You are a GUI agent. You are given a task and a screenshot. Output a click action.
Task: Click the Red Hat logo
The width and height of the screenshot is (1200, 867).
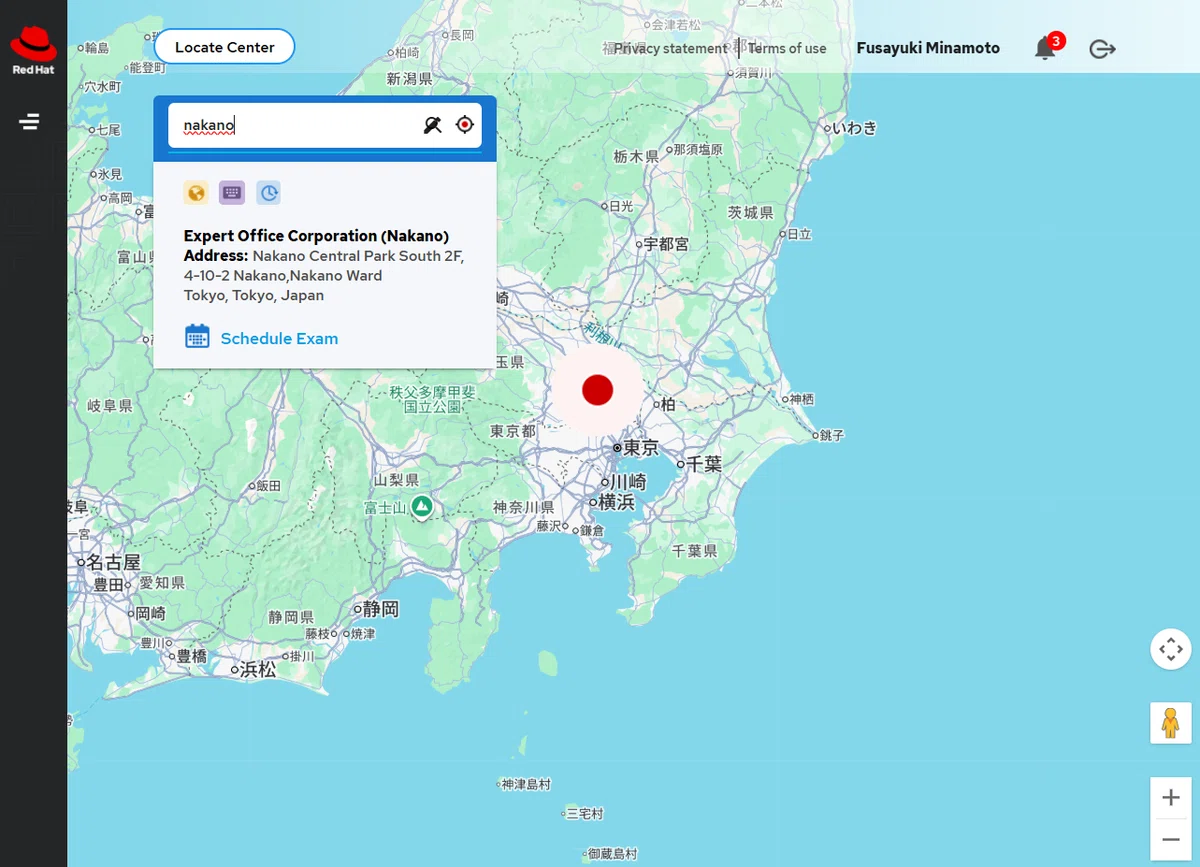(x=33, y=51)
